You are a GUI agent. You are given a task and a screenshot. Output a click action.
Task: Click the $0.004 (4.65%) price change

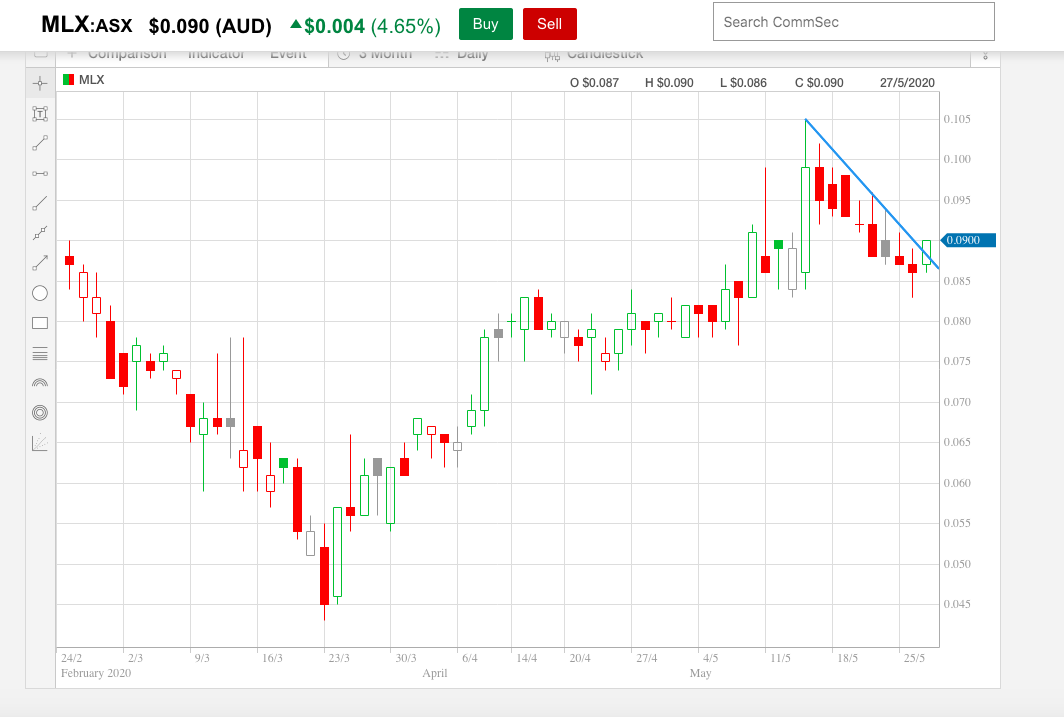pos(365,26)
